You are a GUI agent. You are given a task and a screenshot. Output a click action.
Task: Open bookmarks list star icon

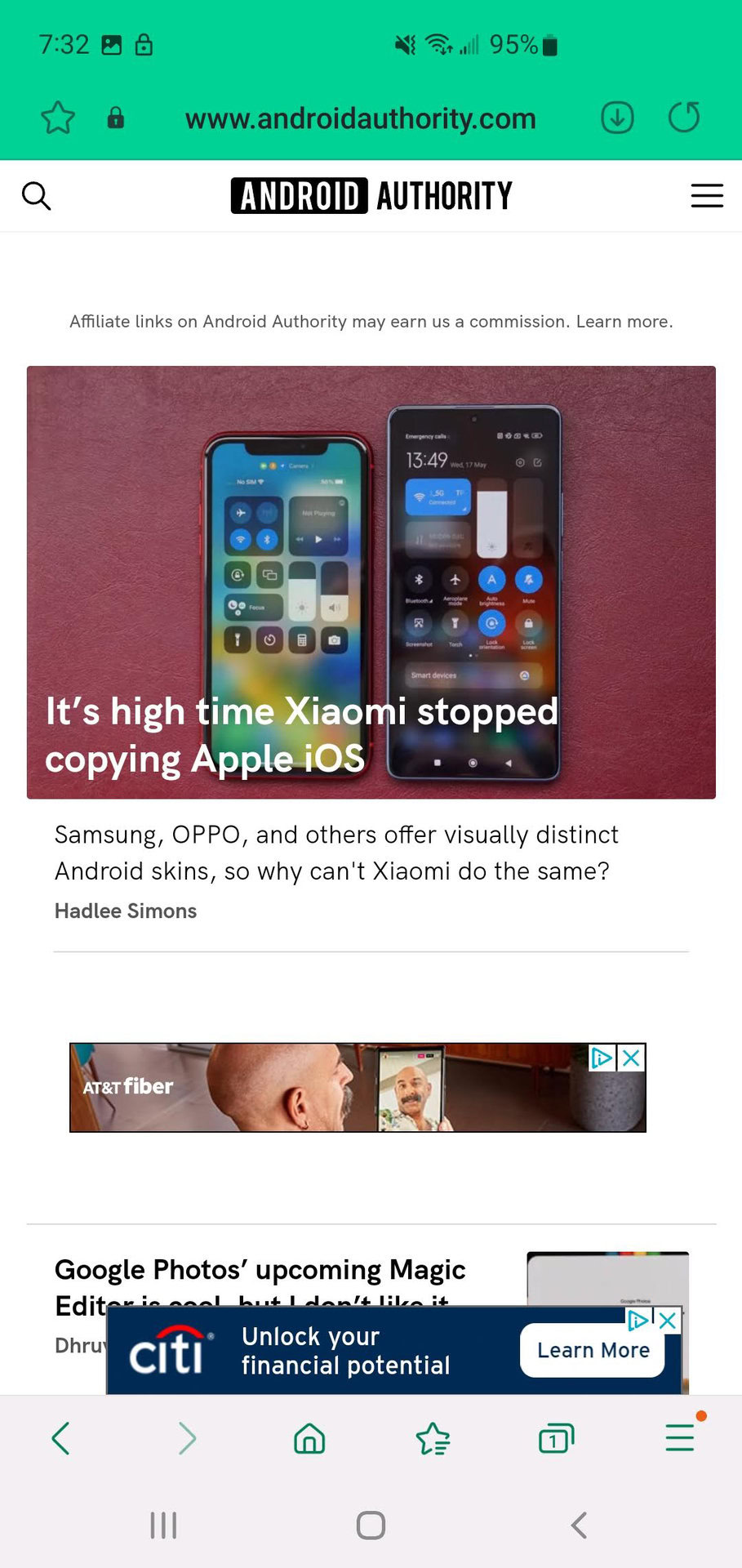click(433, 1438)
